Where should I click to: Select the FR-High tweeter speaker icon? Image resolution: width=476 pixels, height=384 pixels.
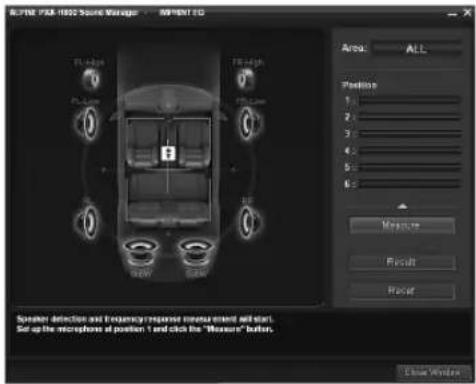246,79
